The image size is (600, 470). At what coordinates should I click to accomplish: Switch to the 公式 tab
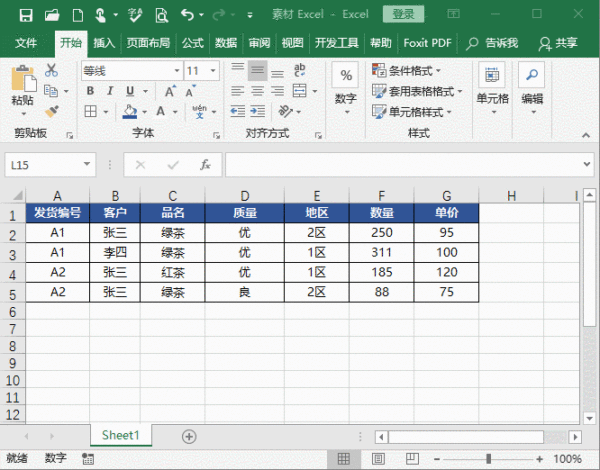click(x=192, y=42)
